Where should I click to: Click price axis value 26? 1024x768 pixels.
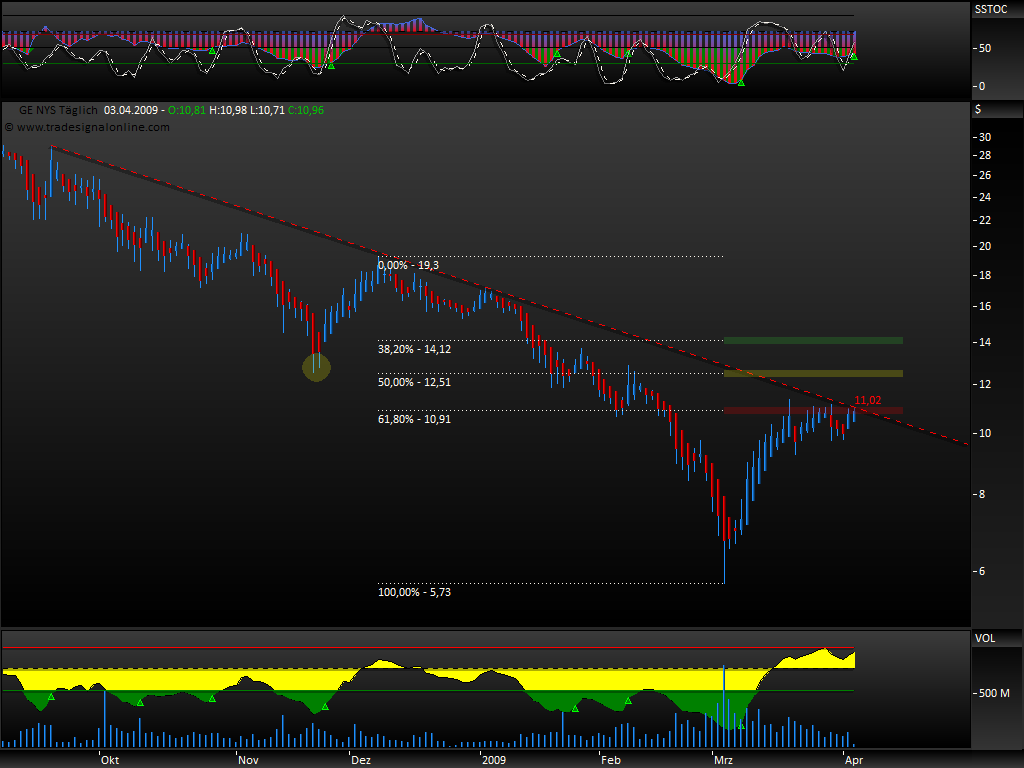point(985,175)
